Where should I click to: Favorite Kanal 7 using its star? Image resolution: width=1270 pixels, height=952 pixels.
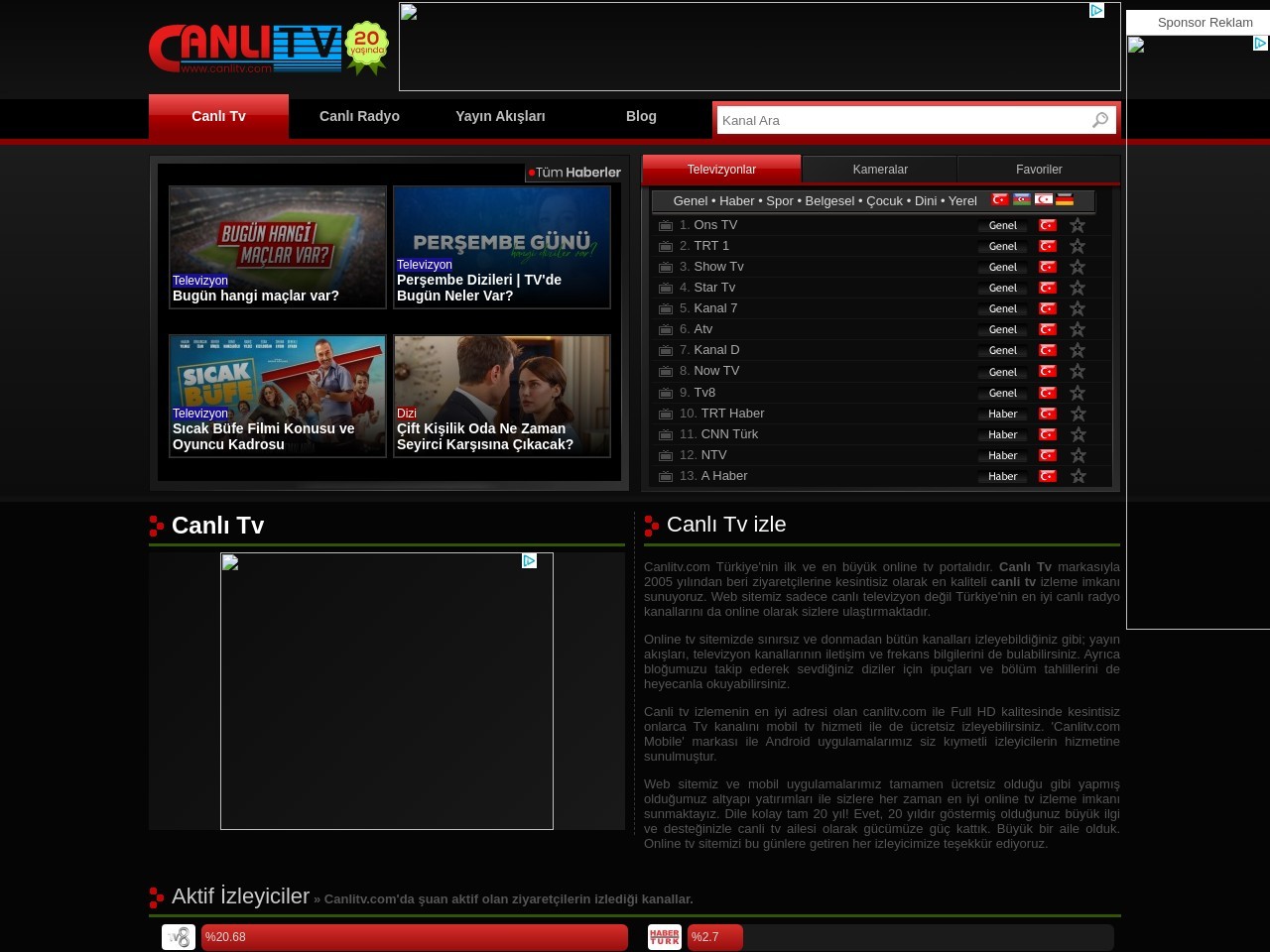coord(1078,308)
